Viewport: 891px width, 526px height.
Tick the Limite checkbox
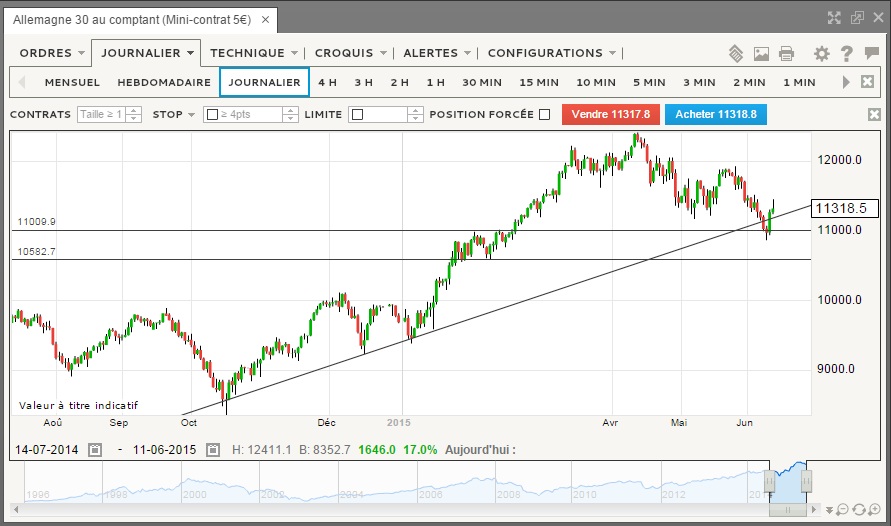[x=358, y=115]
